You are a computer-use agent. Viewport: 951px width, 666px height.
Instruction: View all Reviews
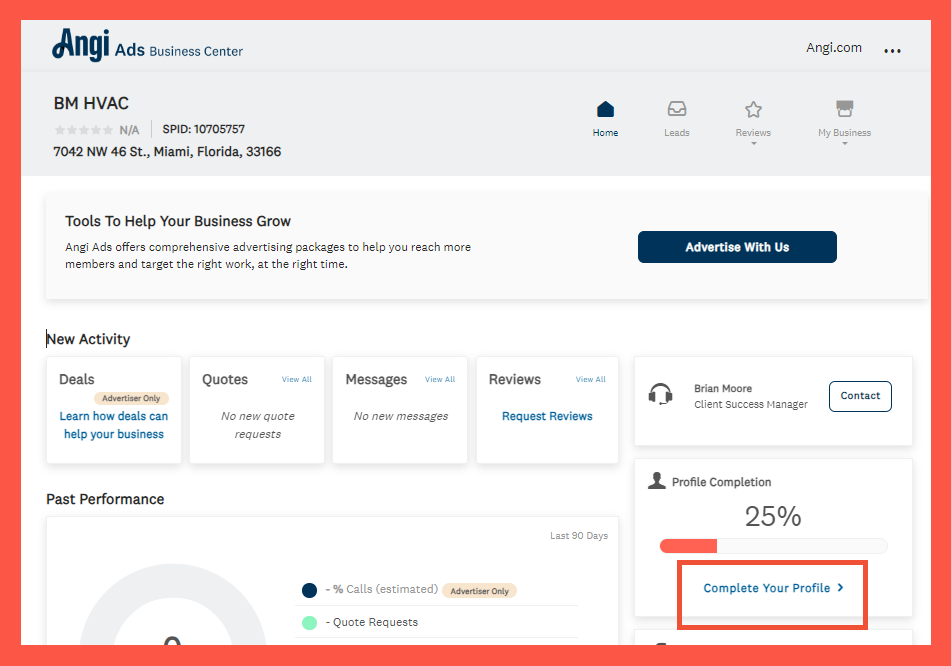tap(591, 380)
